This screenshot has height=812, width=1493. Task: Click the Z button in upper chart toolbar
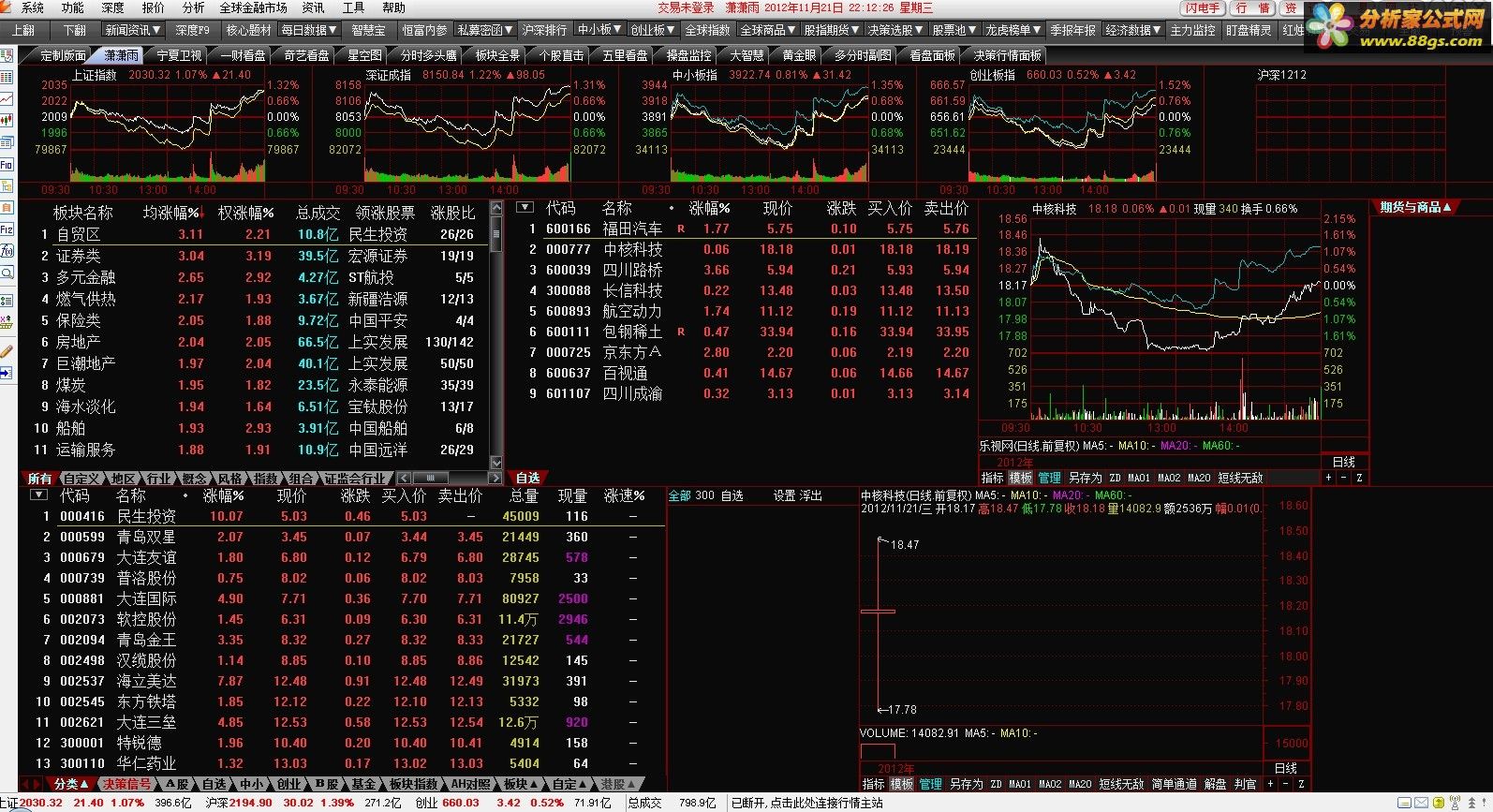point(1359,478)
